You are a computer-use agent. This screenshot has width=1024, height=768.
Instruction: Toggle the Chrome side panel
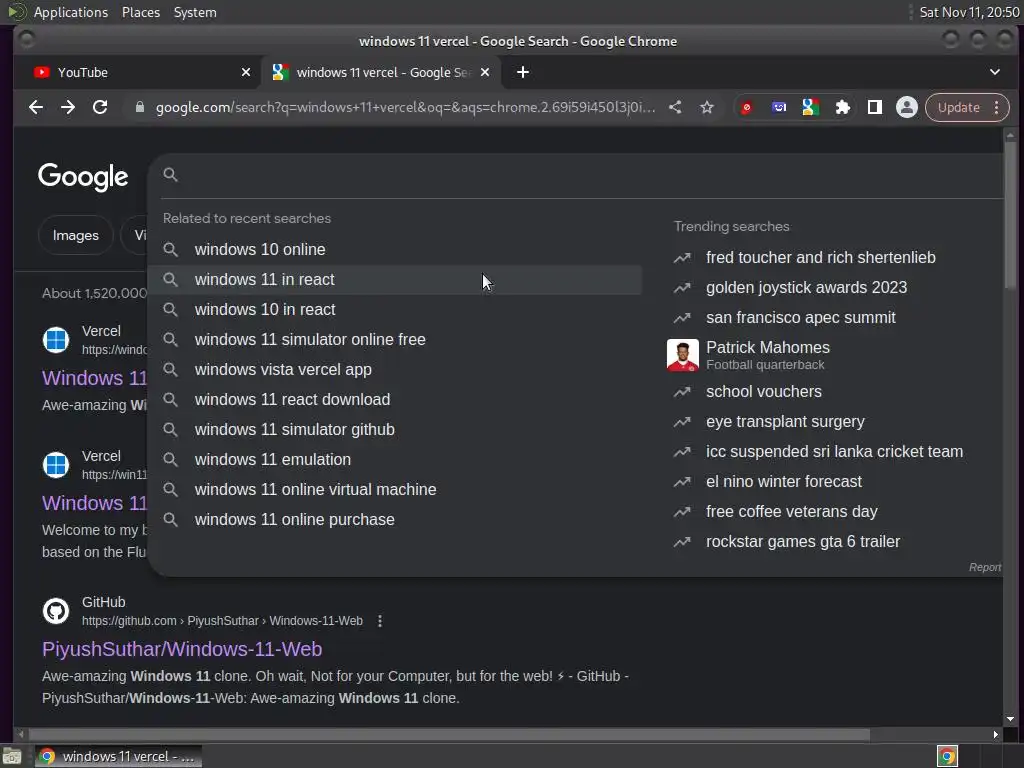tap(874, 107)
